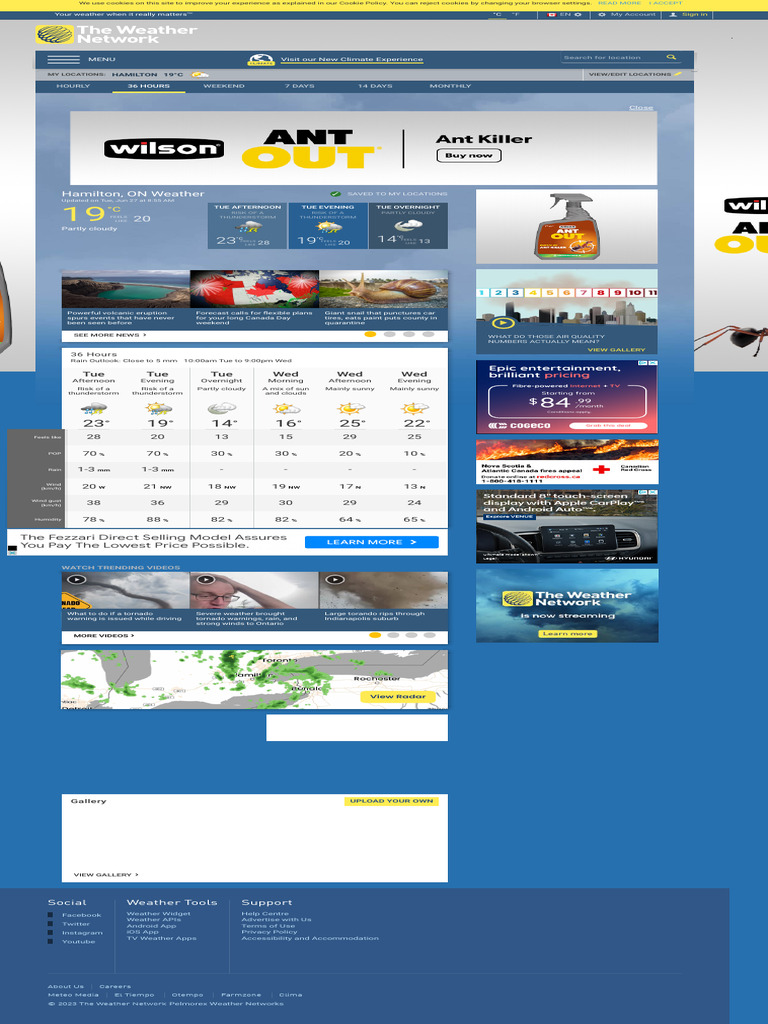Open Canada Day forecast news thumbnail
Viewport: 768px width, 1024px height.
(254, 289)
